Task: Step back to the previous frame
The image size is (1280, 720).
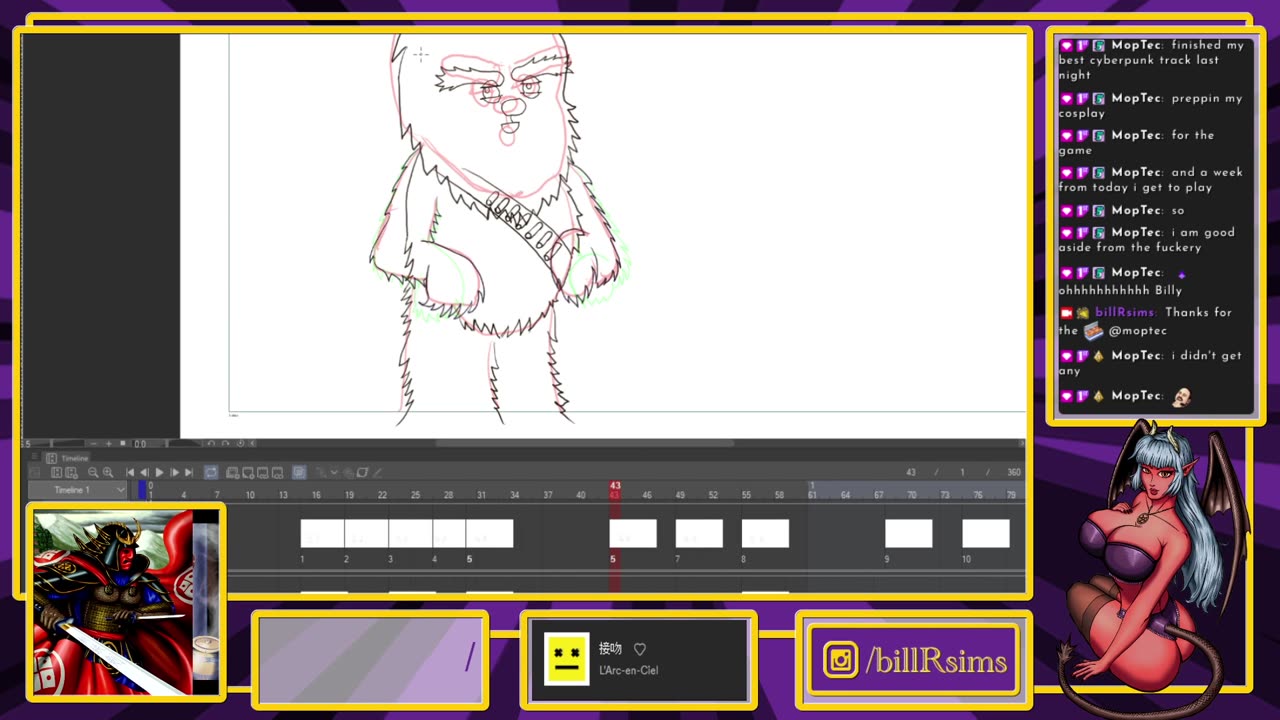Action: pos(144,472)
